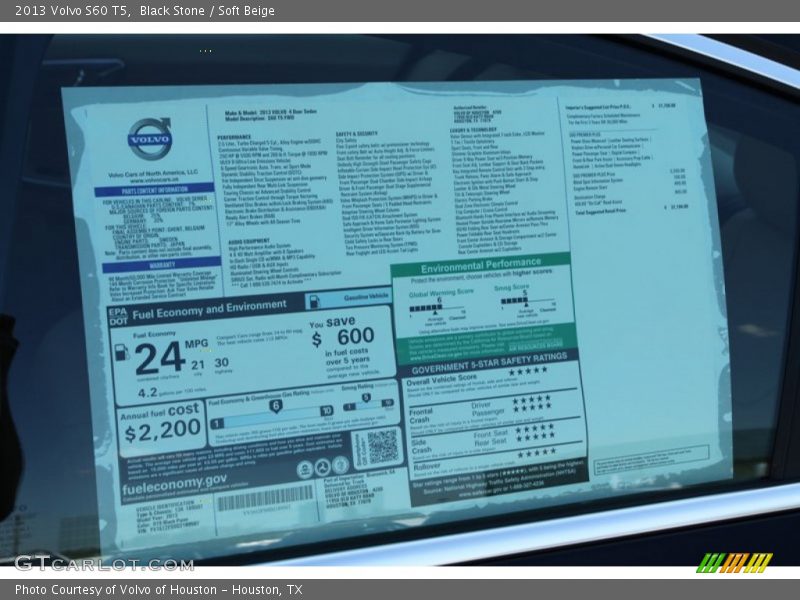Click the $600 fuel savings amount
This screenshot has height=600, width=800.
point(344,337)
